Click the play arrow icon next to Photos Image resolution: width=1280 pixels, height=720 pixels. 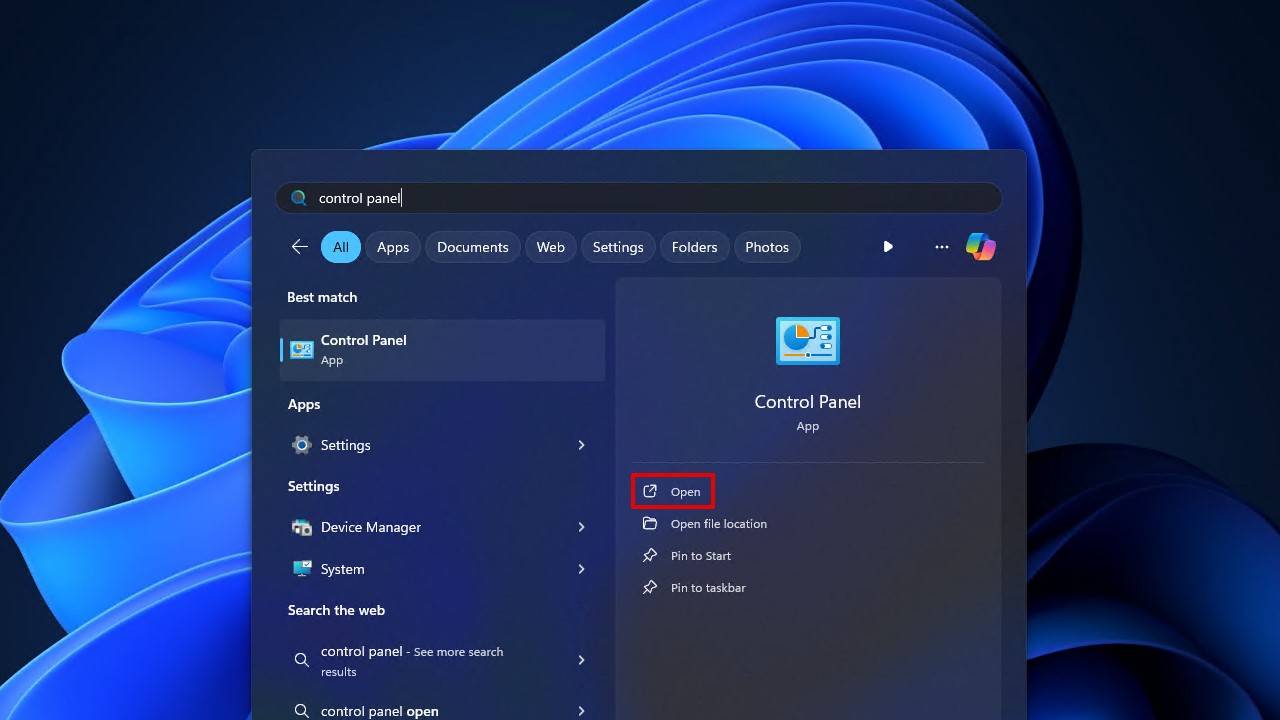click(x=888, y=247)
